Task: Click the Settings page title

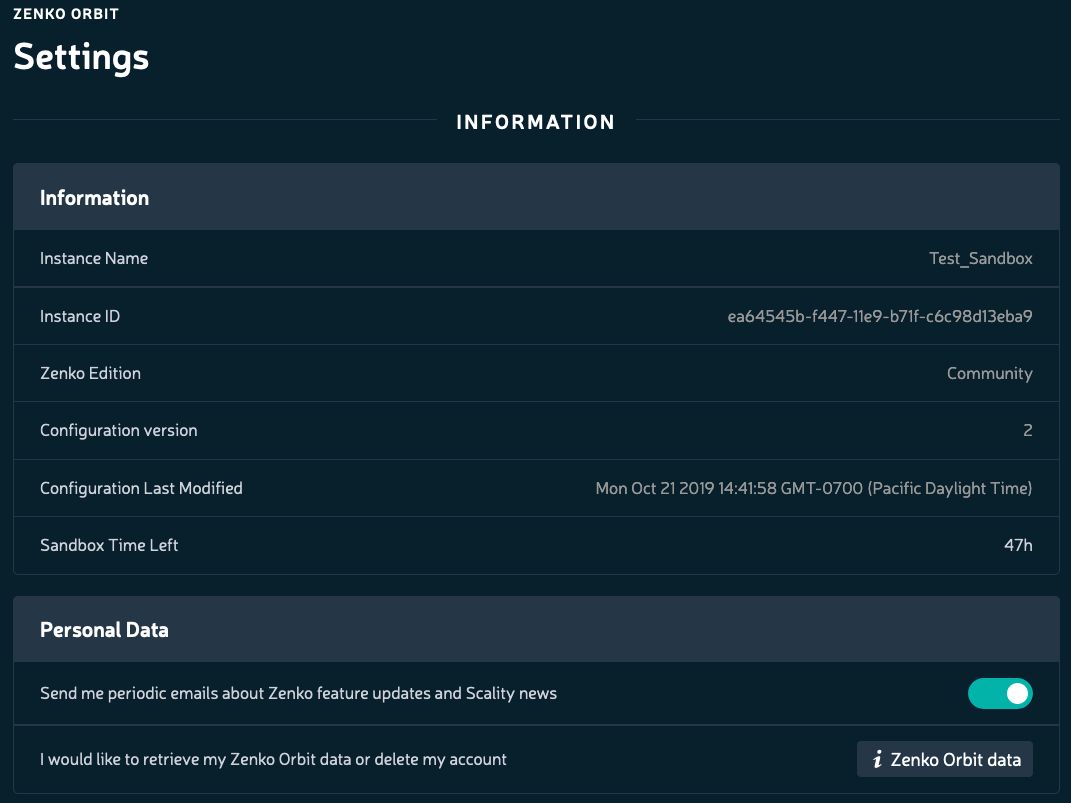Action: pyautogui.click(x=81, y=56)
